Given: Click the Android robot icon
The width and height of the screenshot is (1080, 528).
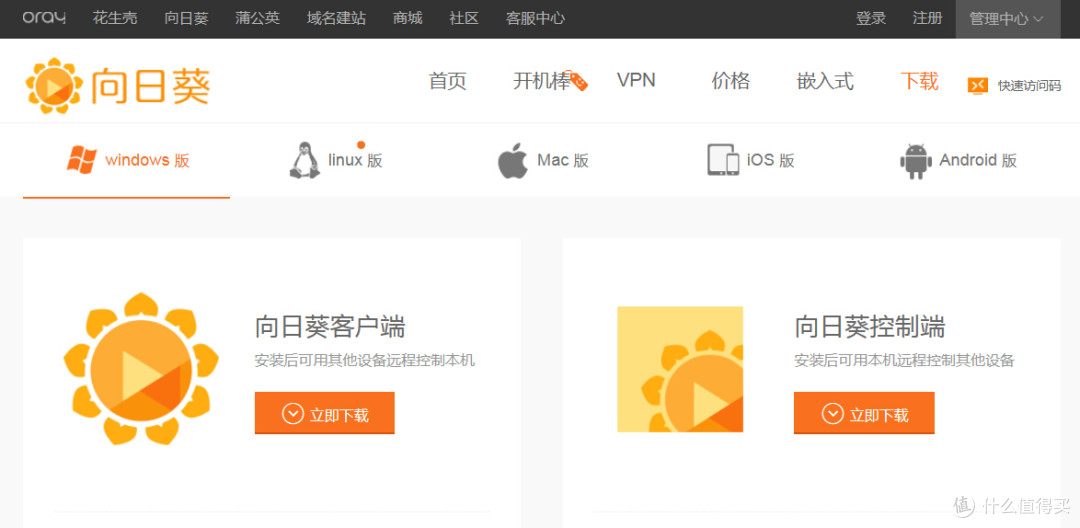Looking at the screenshot, I should pos(915,161).
